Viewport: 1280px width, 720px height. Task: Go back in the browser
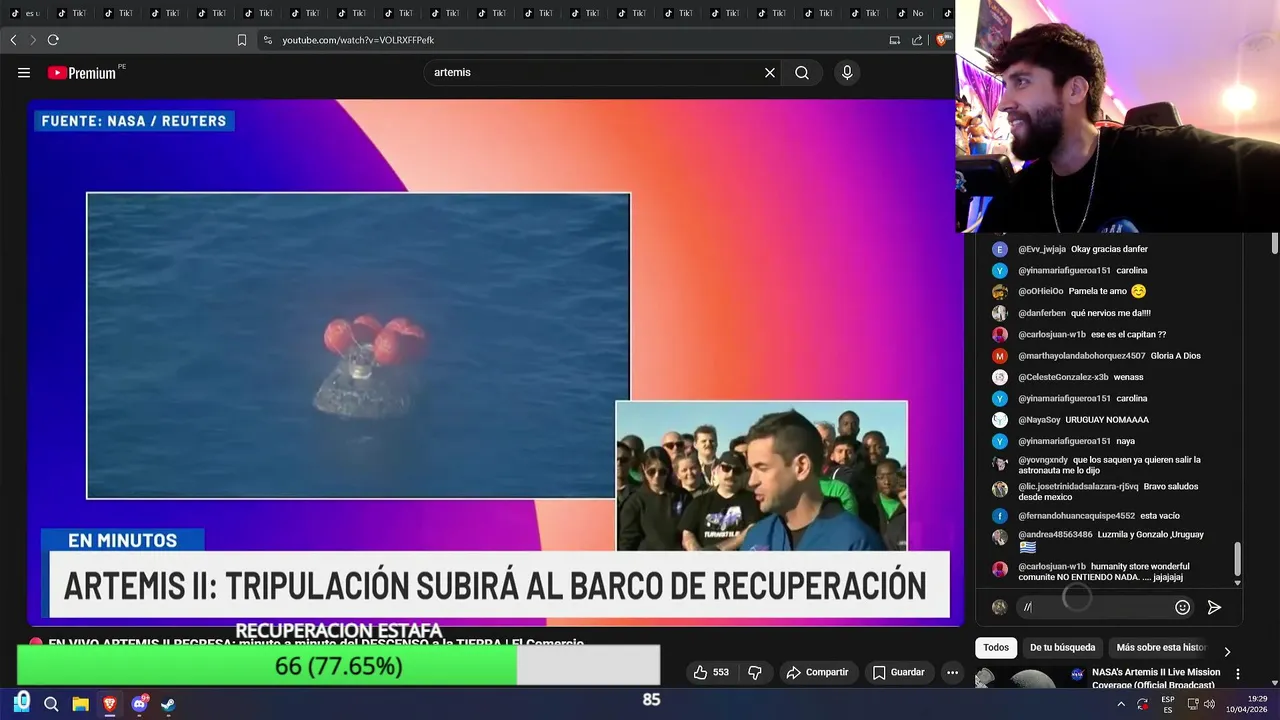pos(13,40)
